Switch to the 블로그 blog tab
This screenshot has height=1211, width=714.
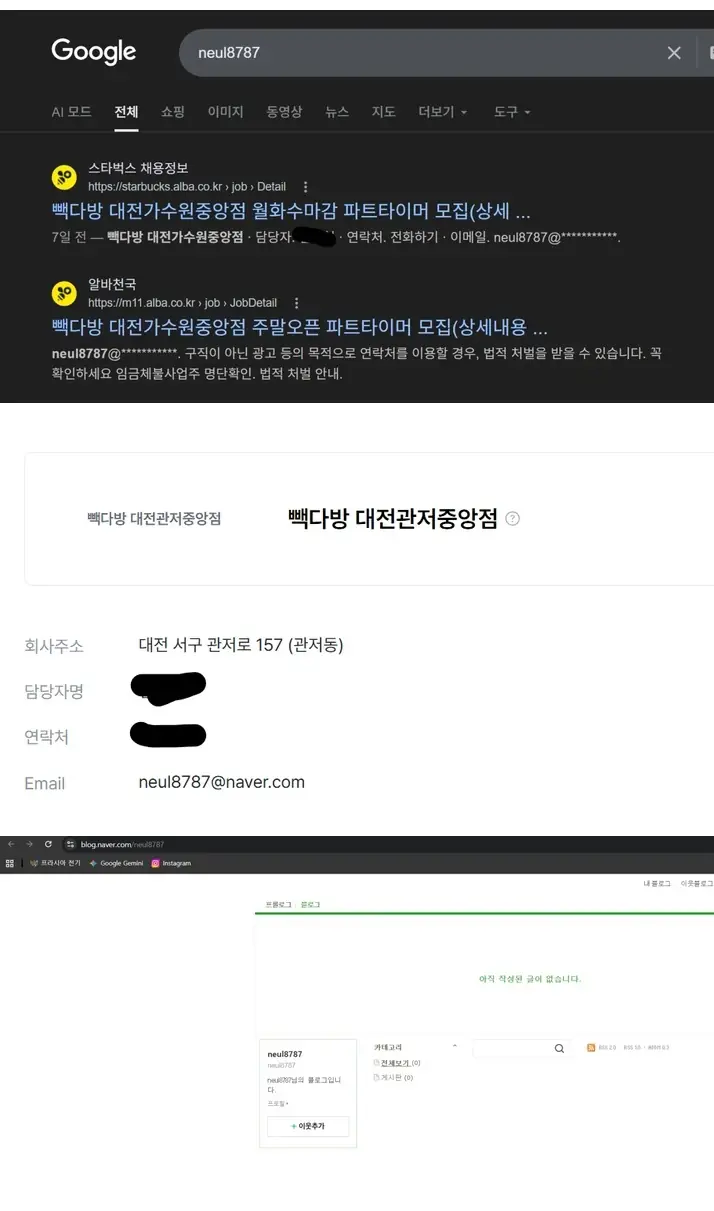(311, 905)
